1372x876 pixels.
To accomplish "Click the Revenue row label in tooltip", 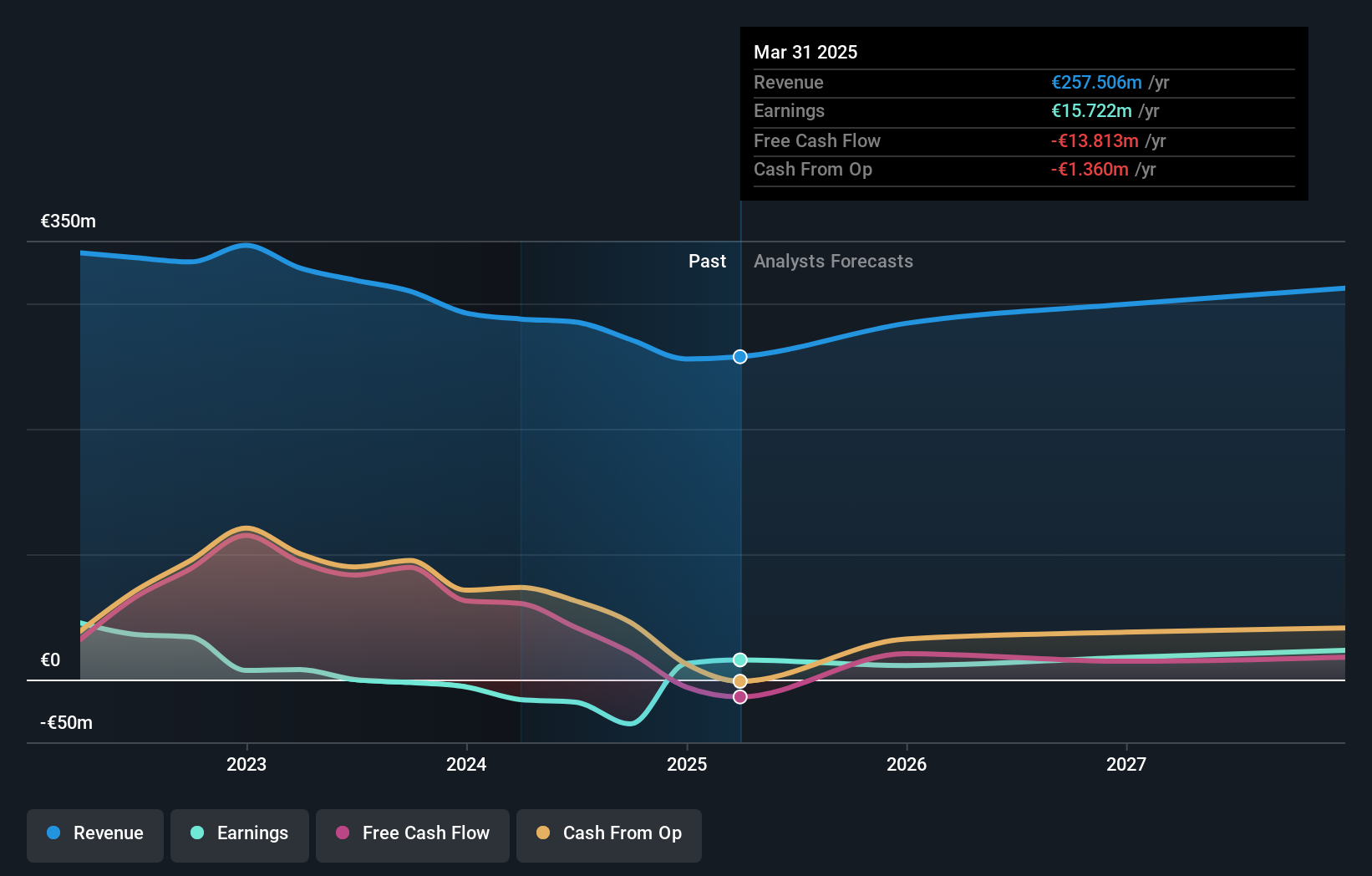I will pos(788,83).
